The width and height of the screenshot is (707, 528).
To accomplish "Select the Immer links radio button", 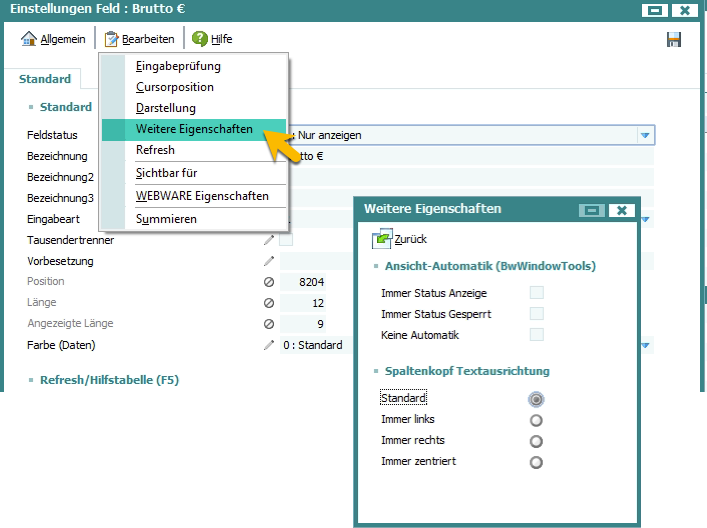I will pos(537,420).
